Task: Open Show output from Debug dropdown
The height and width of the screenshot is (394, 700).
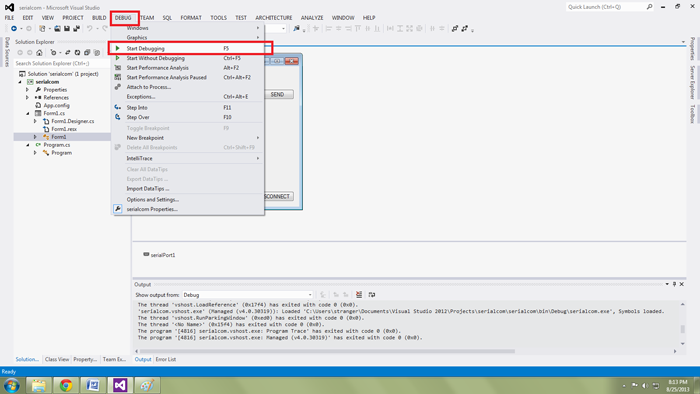Action: [x=248, y=295]
